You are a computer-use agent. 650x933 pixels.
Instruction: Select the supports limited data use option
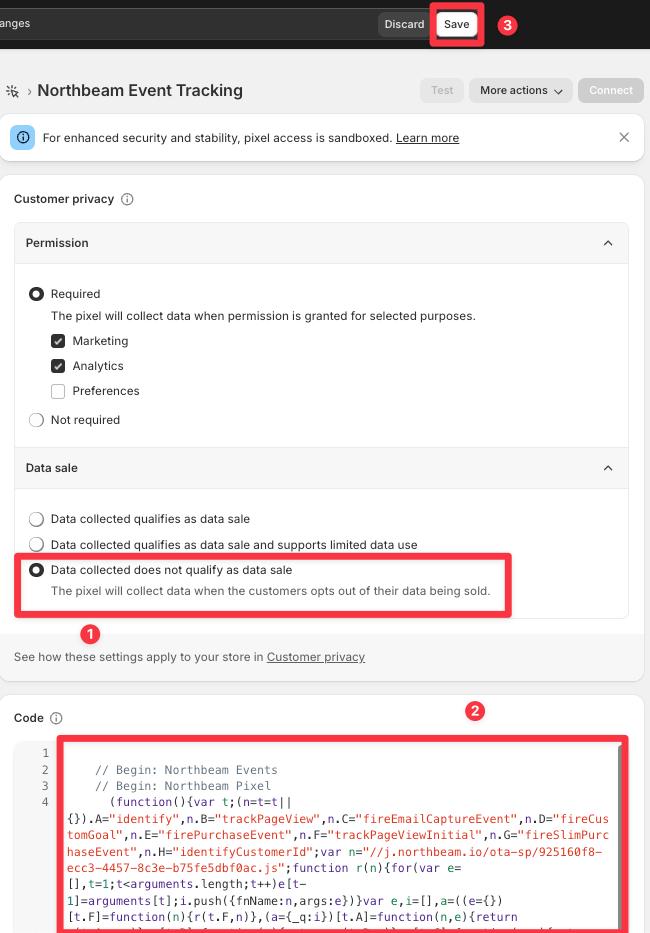click(36, 544)
